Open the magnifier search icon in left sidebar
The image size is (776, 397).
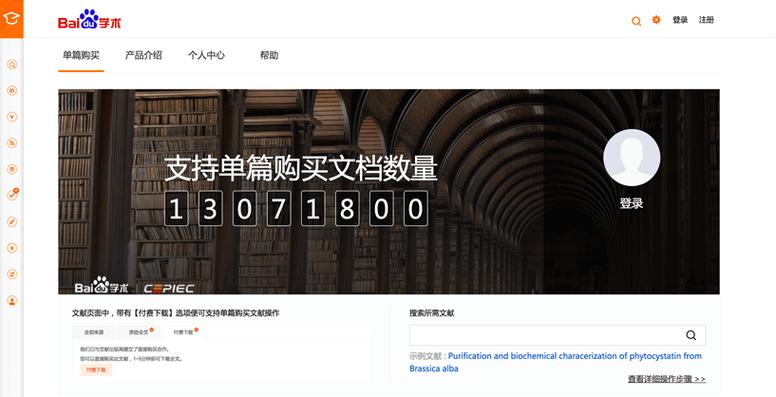point(12,65)
